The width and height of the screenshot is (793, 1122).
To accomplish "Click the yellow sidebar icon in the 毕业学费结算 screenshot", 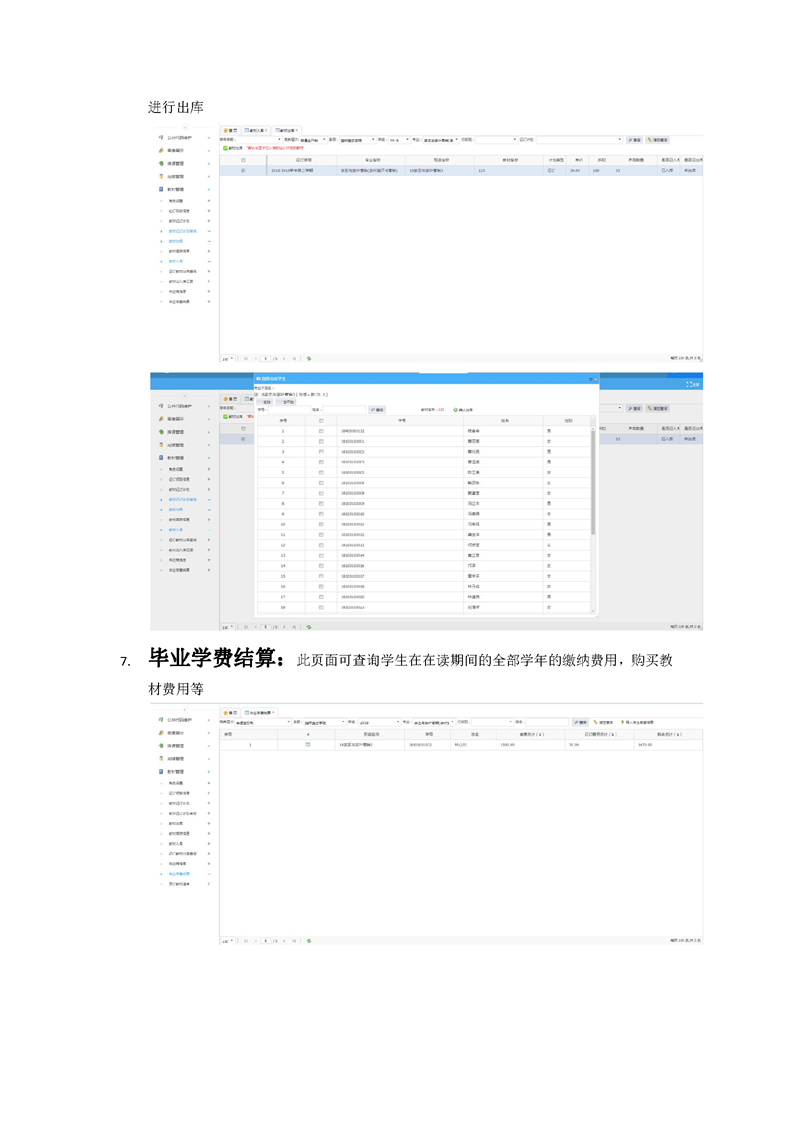I will click(161, 758).
